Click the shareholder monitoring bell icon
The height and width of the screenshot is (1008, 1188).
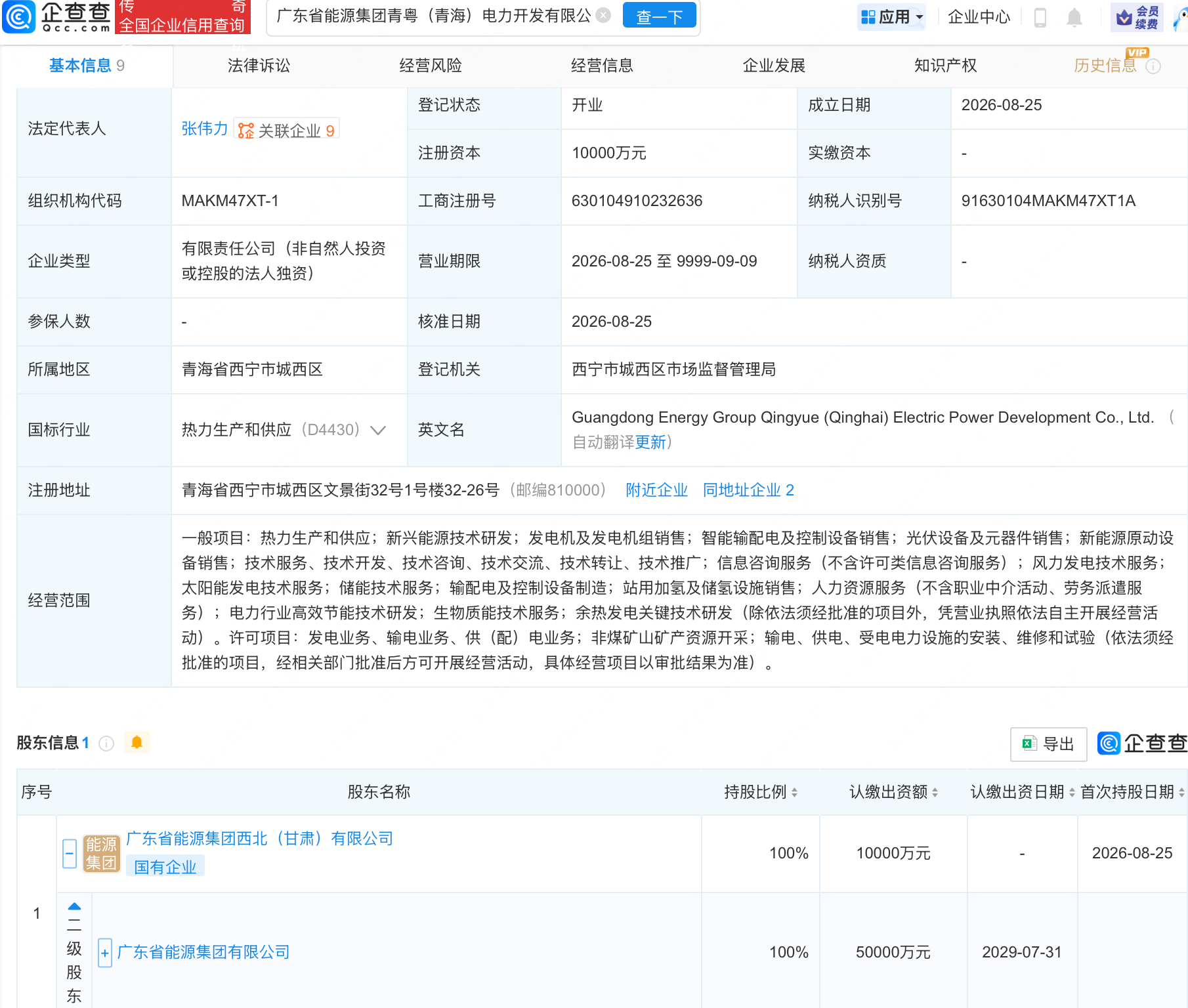coord(137,742)
